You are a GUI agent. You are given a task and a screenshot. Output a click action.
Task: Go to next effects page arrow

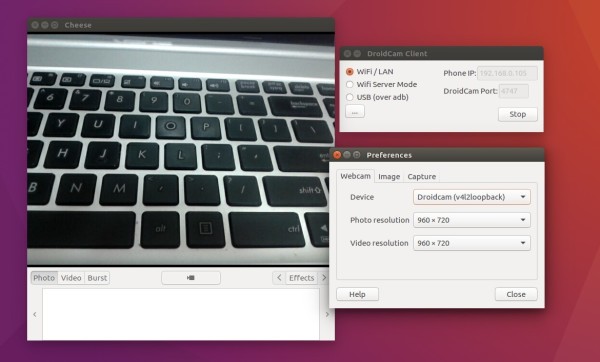(324, 278)
